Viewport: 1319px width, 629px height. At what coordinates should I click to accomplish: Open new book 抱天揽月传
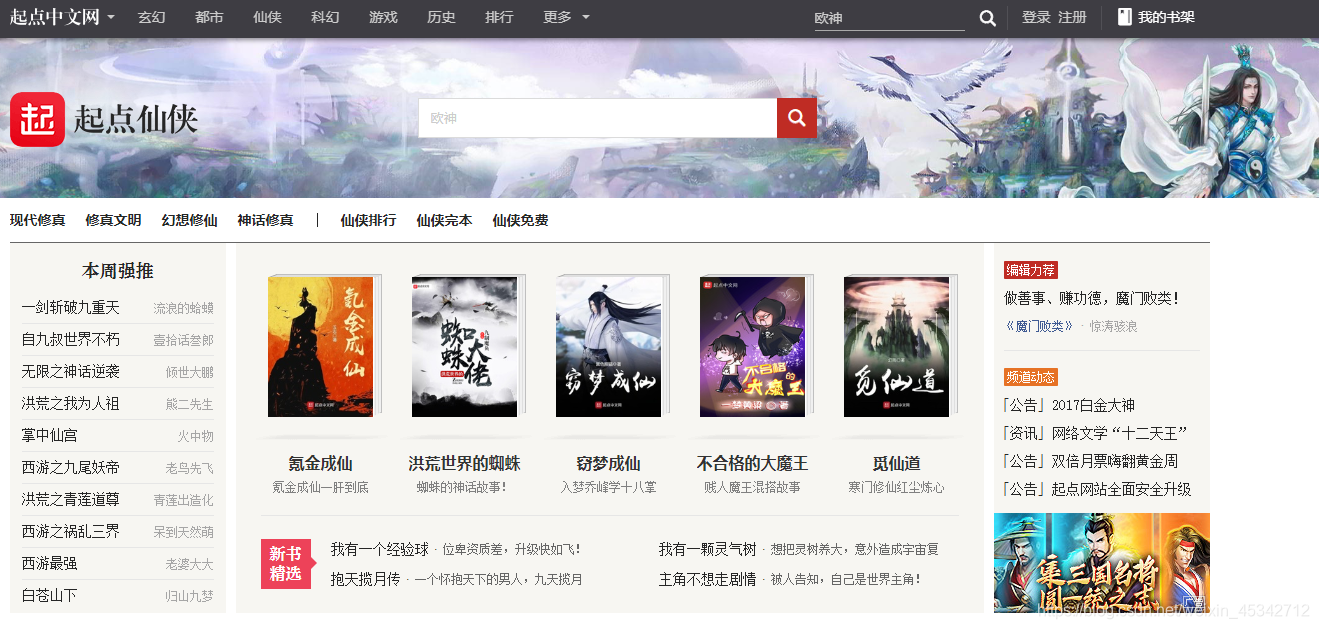point(366,579)
